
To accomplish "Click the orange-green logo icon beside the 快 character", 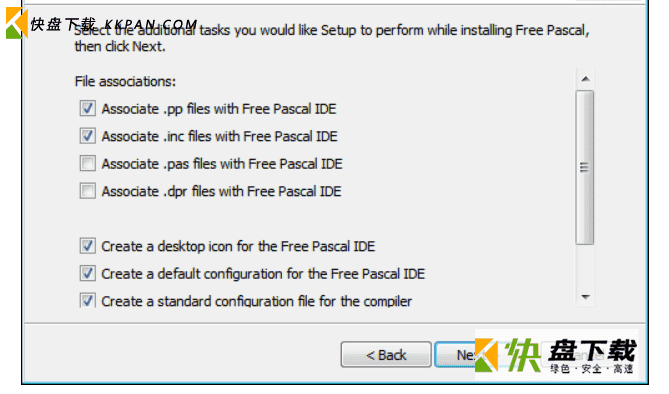I will pyautogui.click(x=486, y=355).
